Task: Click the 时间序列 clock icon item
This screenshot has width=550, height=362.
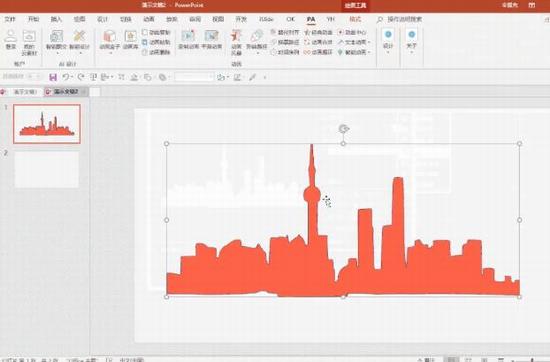Action: coord(285,52)
